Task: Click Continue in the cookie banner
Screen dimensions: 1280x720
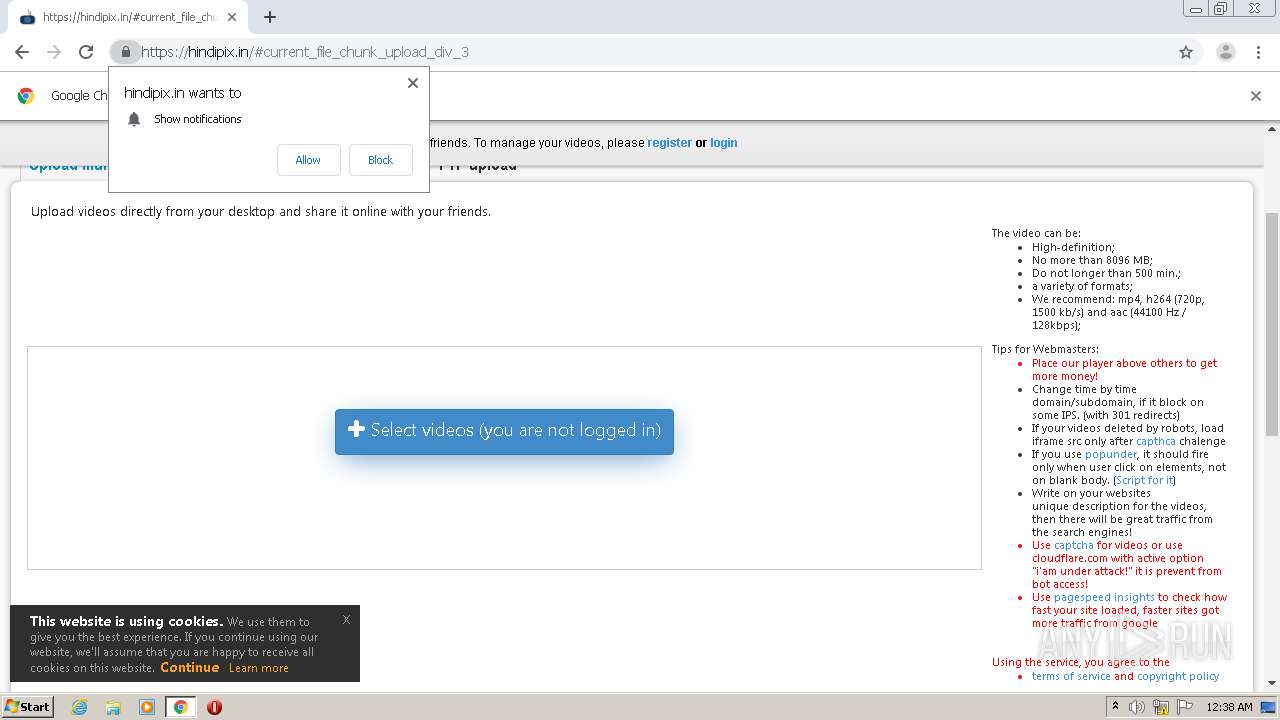Action: coord(189,667)
